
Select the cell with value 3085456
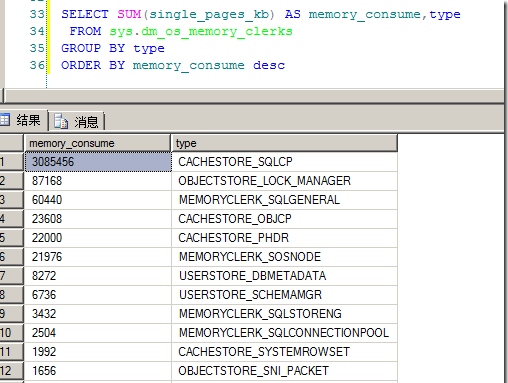[x=98, y=162]
